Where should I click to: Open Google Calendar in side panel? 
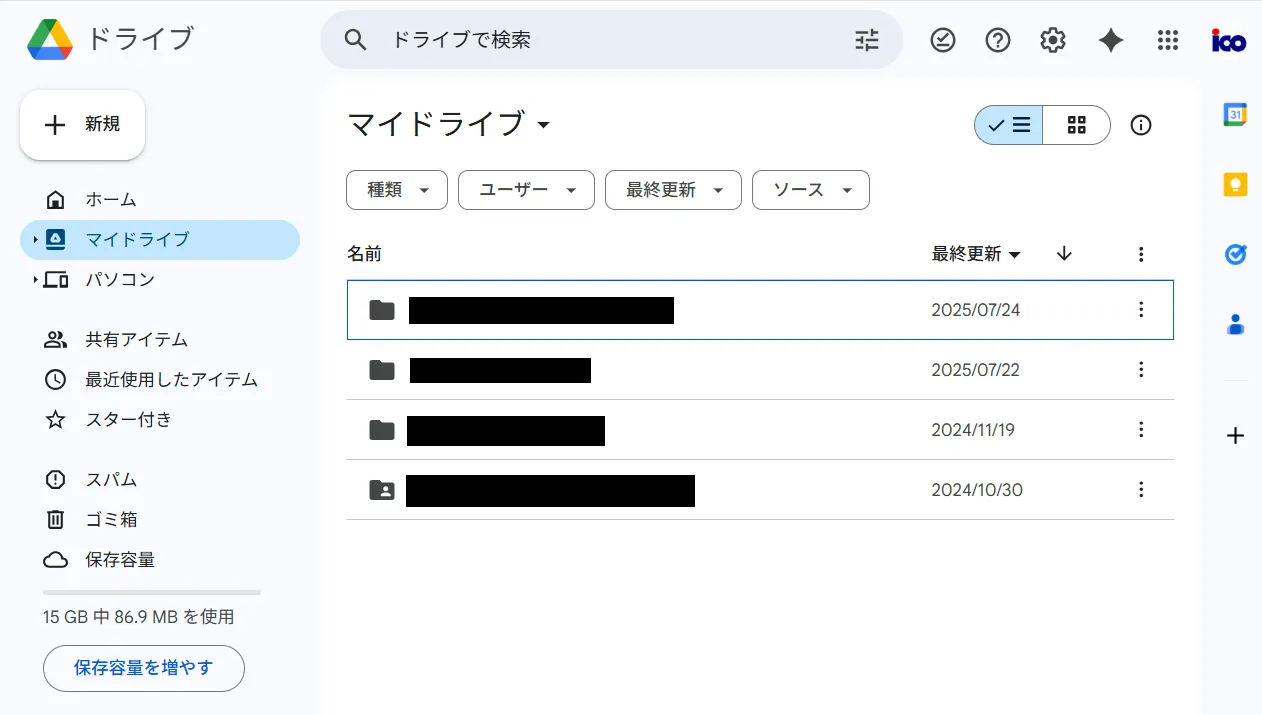[x=1235, y=115]
